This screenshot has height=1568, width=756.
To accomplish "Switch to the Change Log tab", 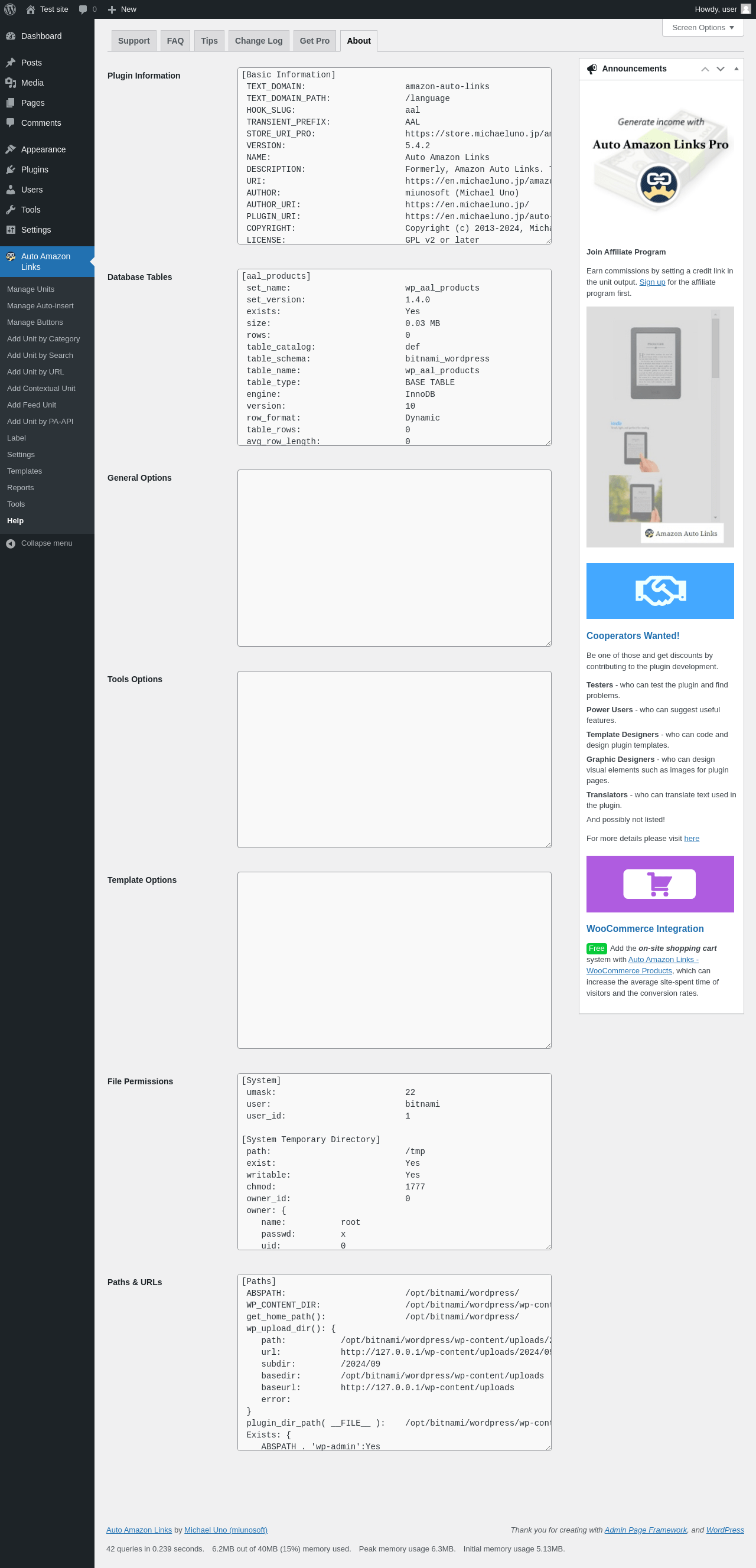I will click(x=259, y=41).
